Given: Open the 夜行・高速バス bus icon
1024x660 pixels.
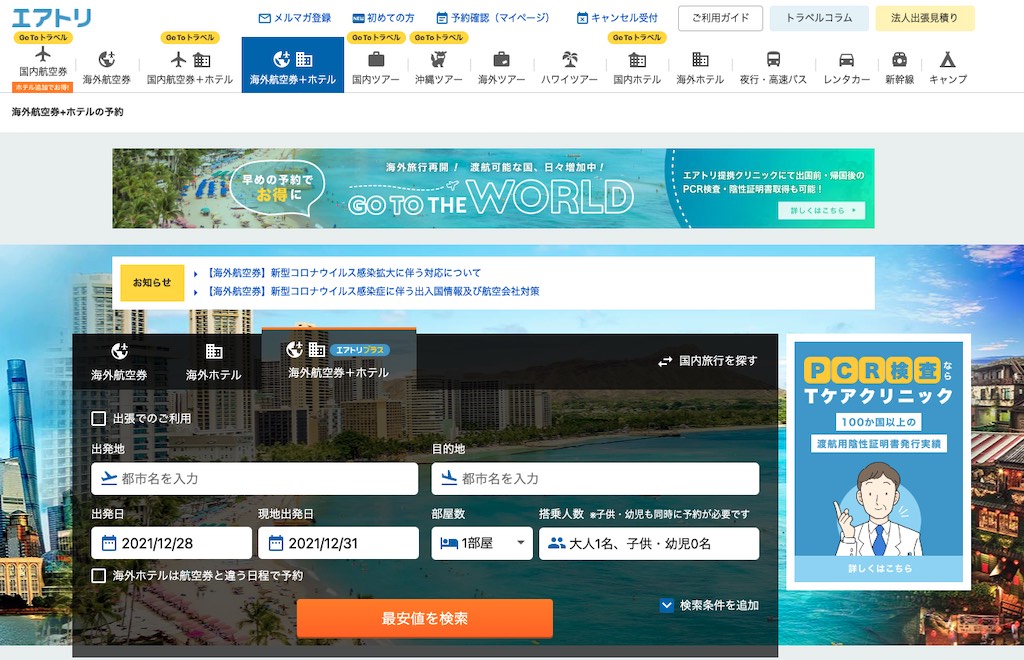Looking at the screenshot, I should (x=773, y=59).
